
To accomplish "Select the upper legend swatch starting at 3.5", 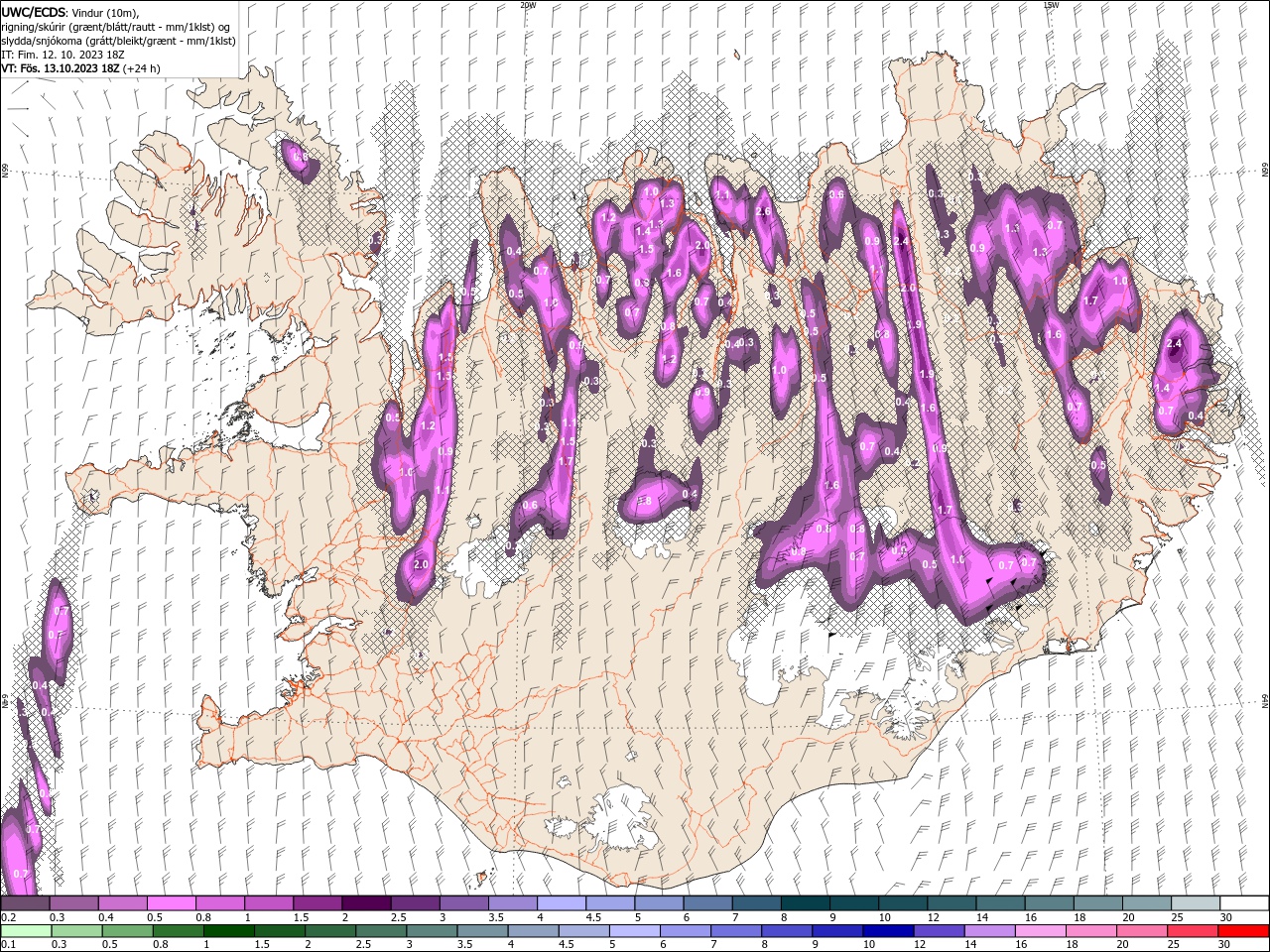I will point(513,903).
